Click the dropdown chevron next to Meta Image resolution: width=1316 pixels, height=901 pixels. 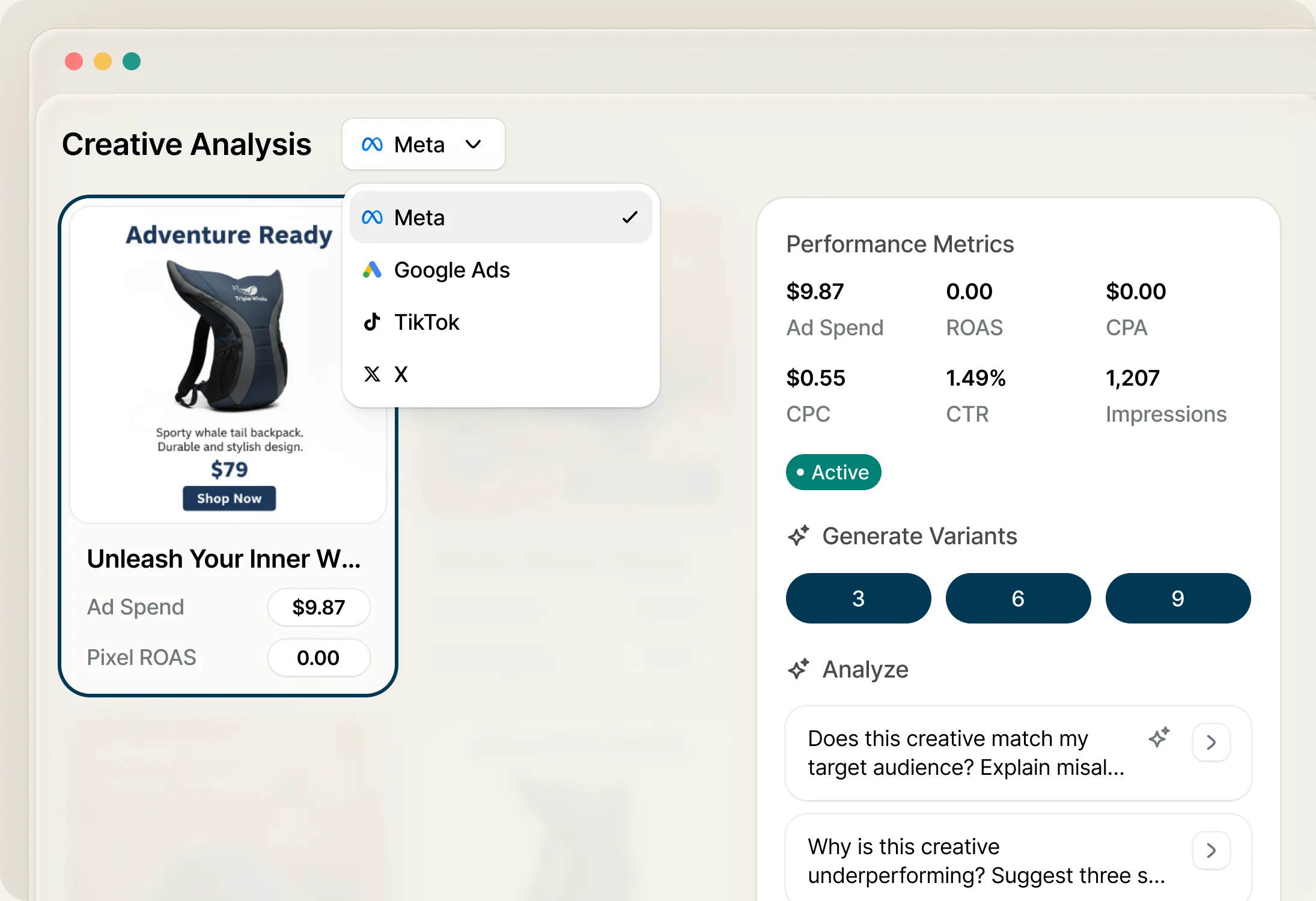474,144
